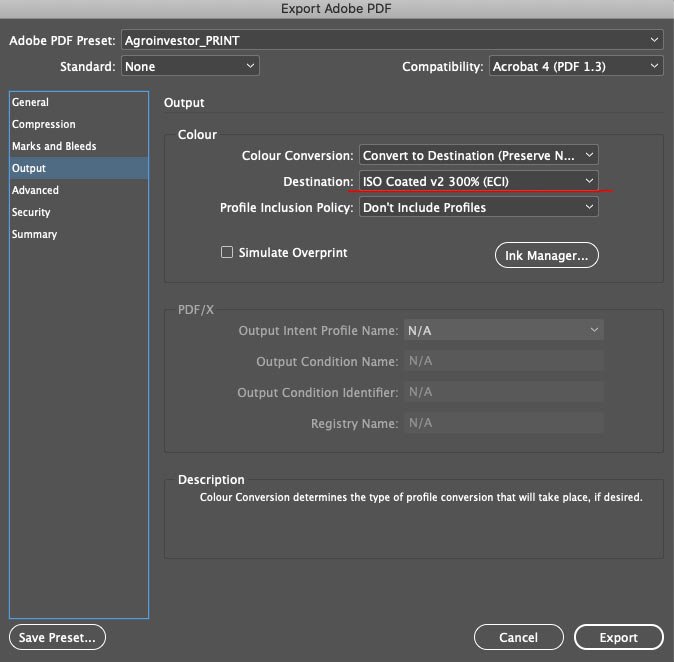Open the Profile Inclusion Policy dropdown

pos(478,207)
